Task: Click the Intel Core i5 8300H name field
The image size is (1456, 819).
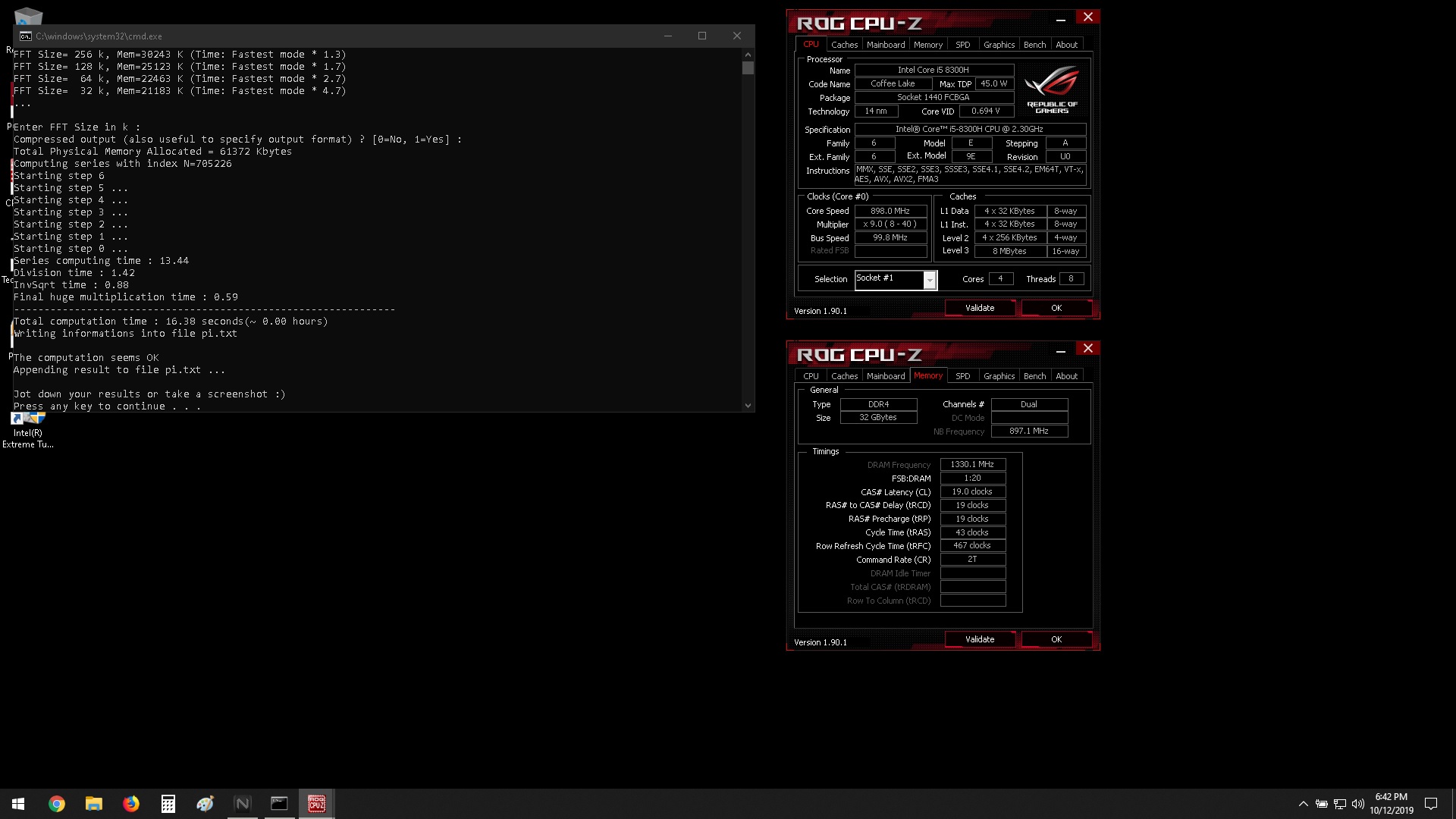Action: 934,70
